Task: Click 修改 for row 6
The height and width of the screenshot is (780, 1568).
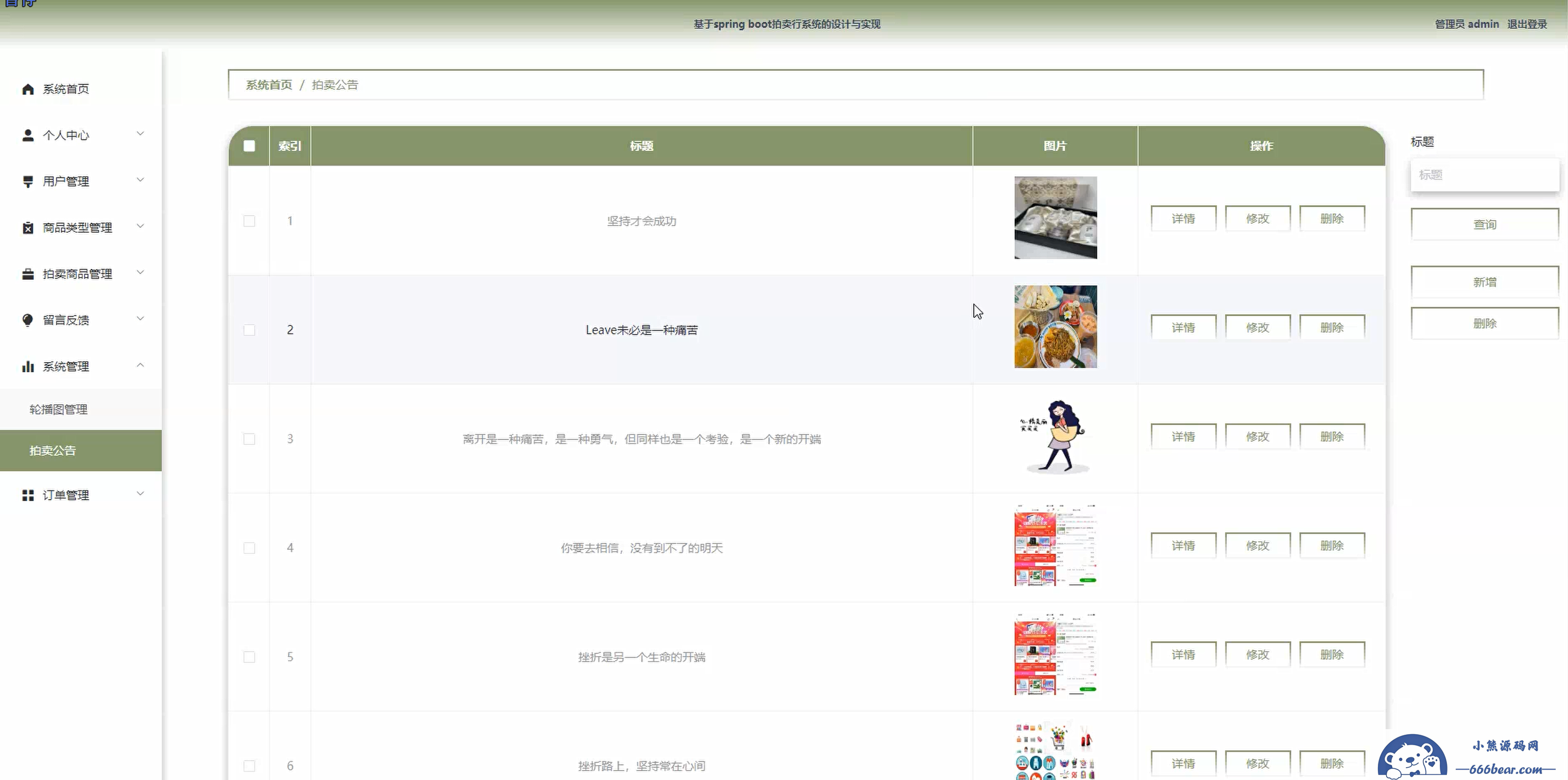Action: [1257, 763]
